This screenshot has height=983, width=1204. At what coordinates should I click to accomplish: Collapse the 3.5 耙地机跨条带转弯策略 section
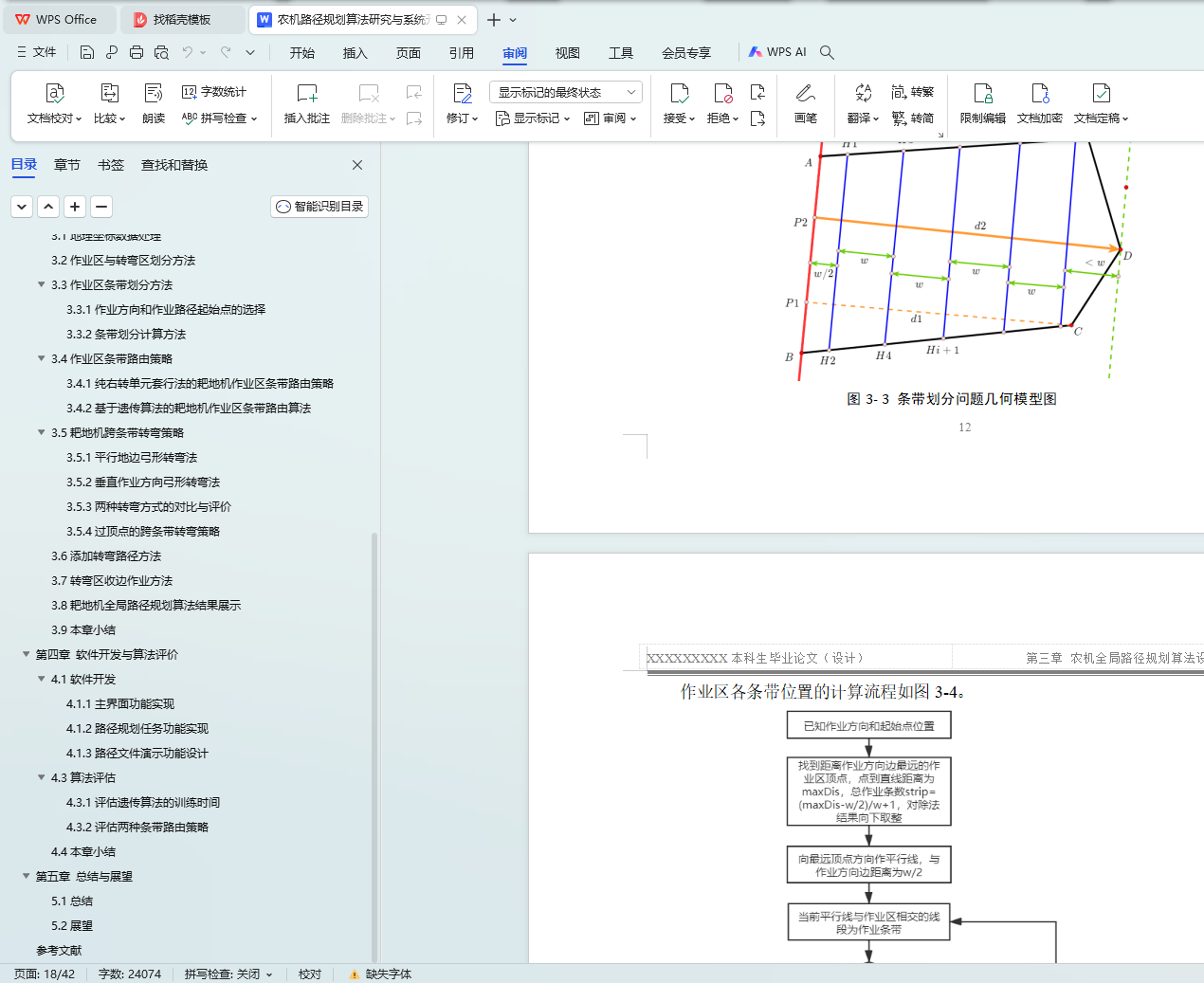pos(41,432)
